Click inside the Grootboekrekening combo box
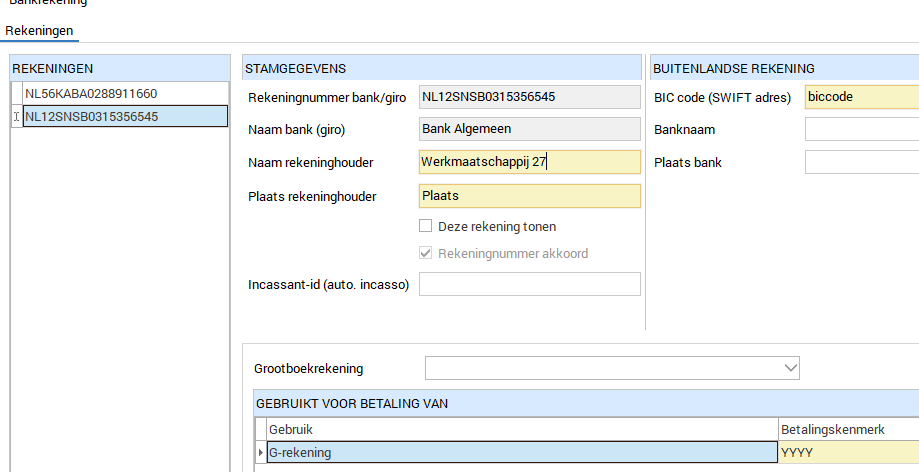 coord(602,369)
